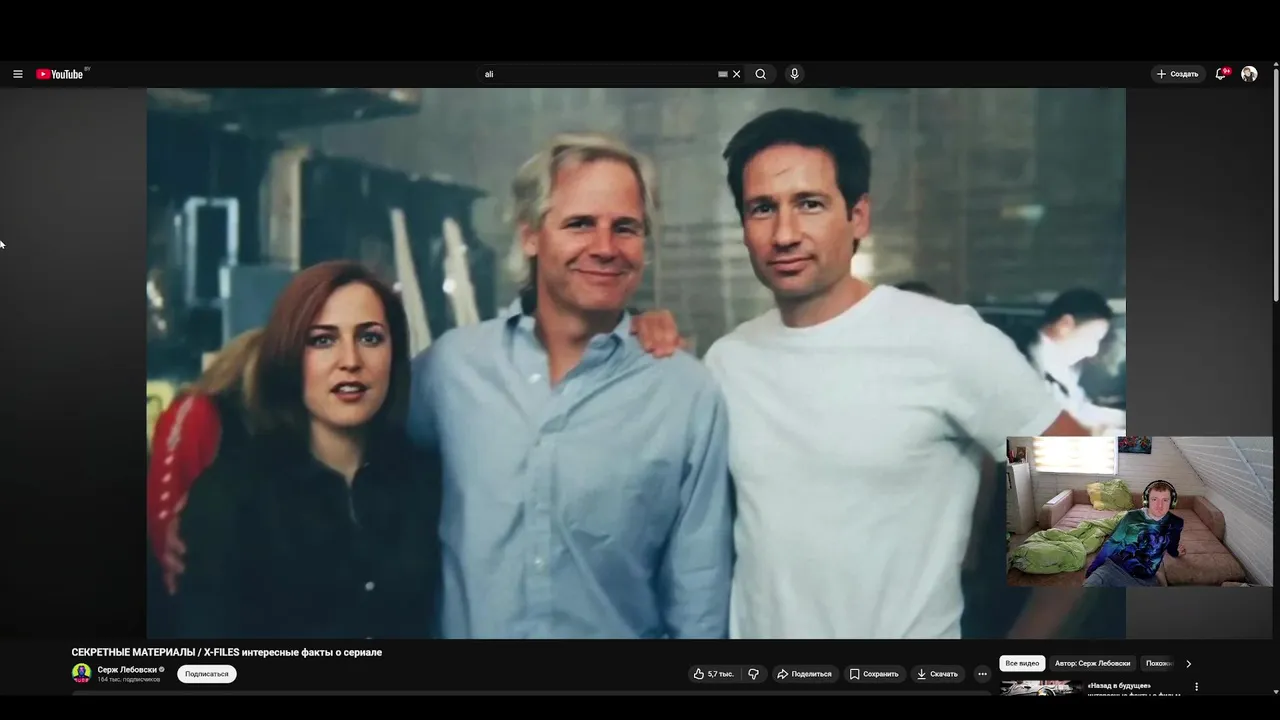This screenshot has height=720, width=1280.
Task: Click '164 тыс. подписчиков' subscriber count
Action: pos(129,679)
